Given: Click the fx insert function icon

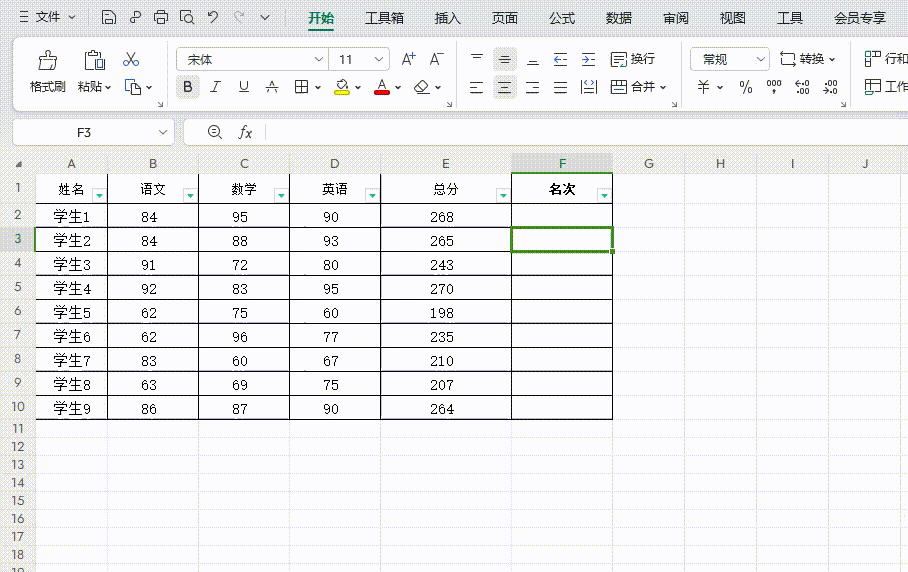Looking at the screenshot, I should coord(246,133).
